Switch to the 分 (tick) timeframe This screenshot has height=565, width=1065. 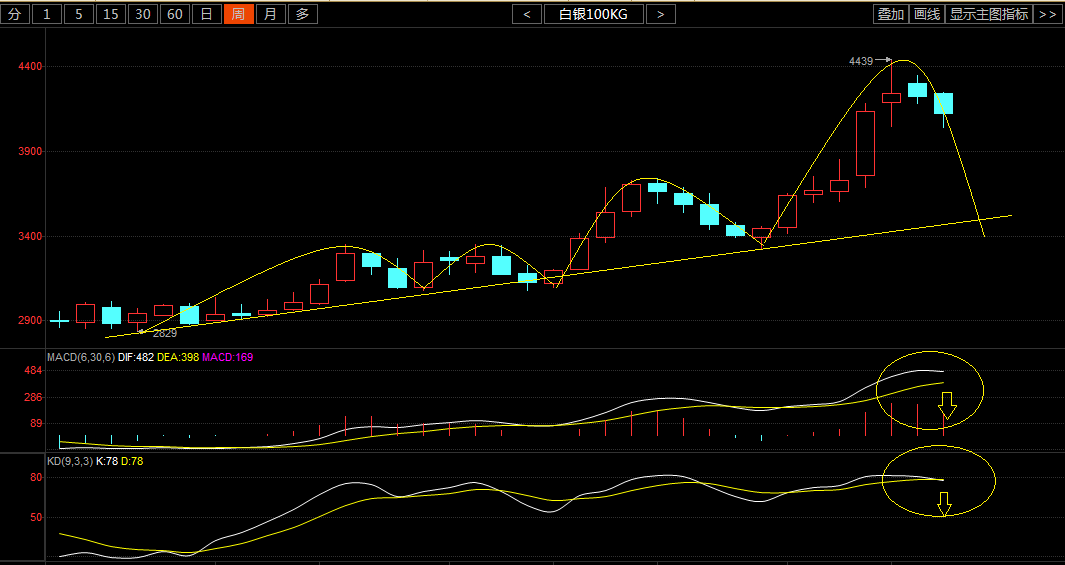click(14, 14)
